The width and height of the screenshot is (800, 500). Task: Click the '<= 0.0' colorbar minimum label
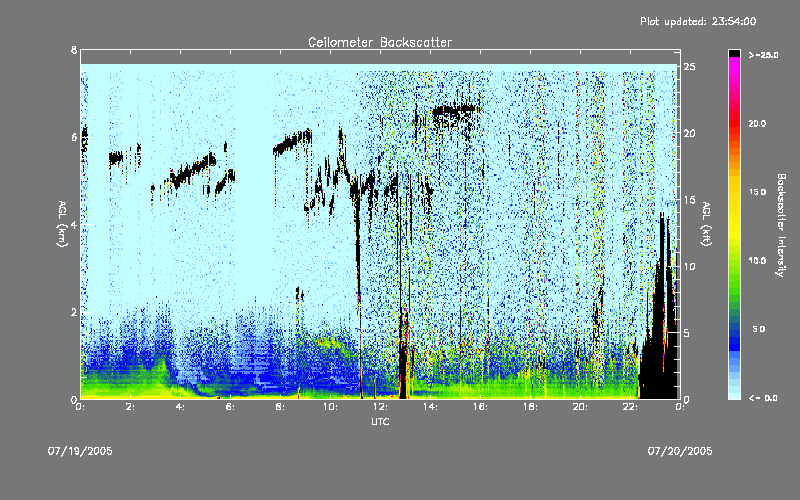(763, 398)
